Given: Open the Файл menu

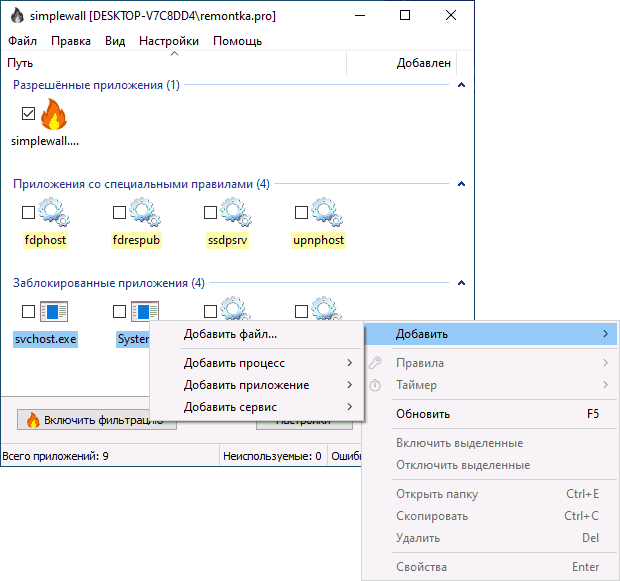Looking at the screenshot, I should (x=23, y=41).
